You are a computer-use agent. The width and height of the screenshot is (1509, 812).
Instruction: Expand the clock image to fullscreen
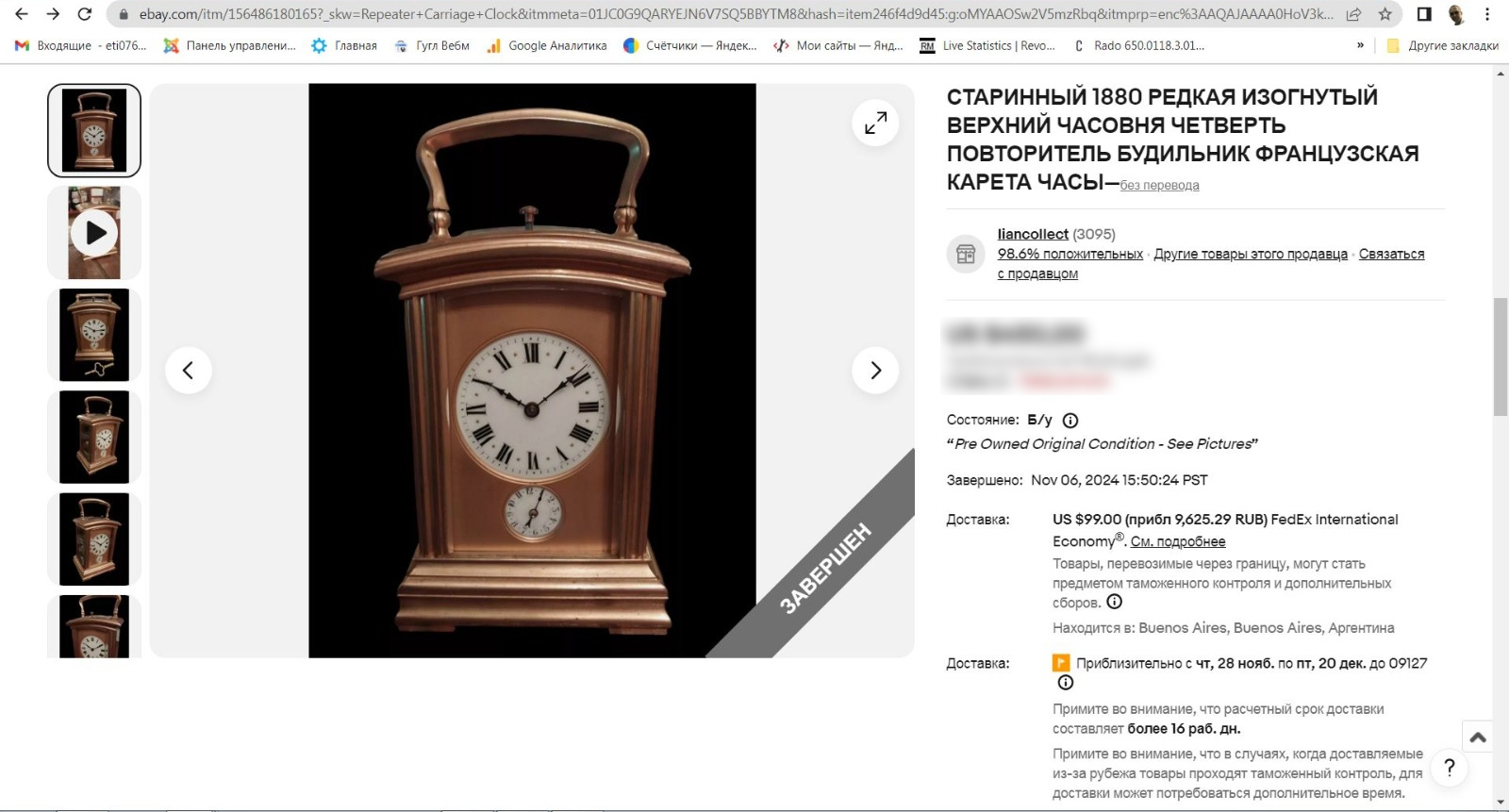coord(875,123)
